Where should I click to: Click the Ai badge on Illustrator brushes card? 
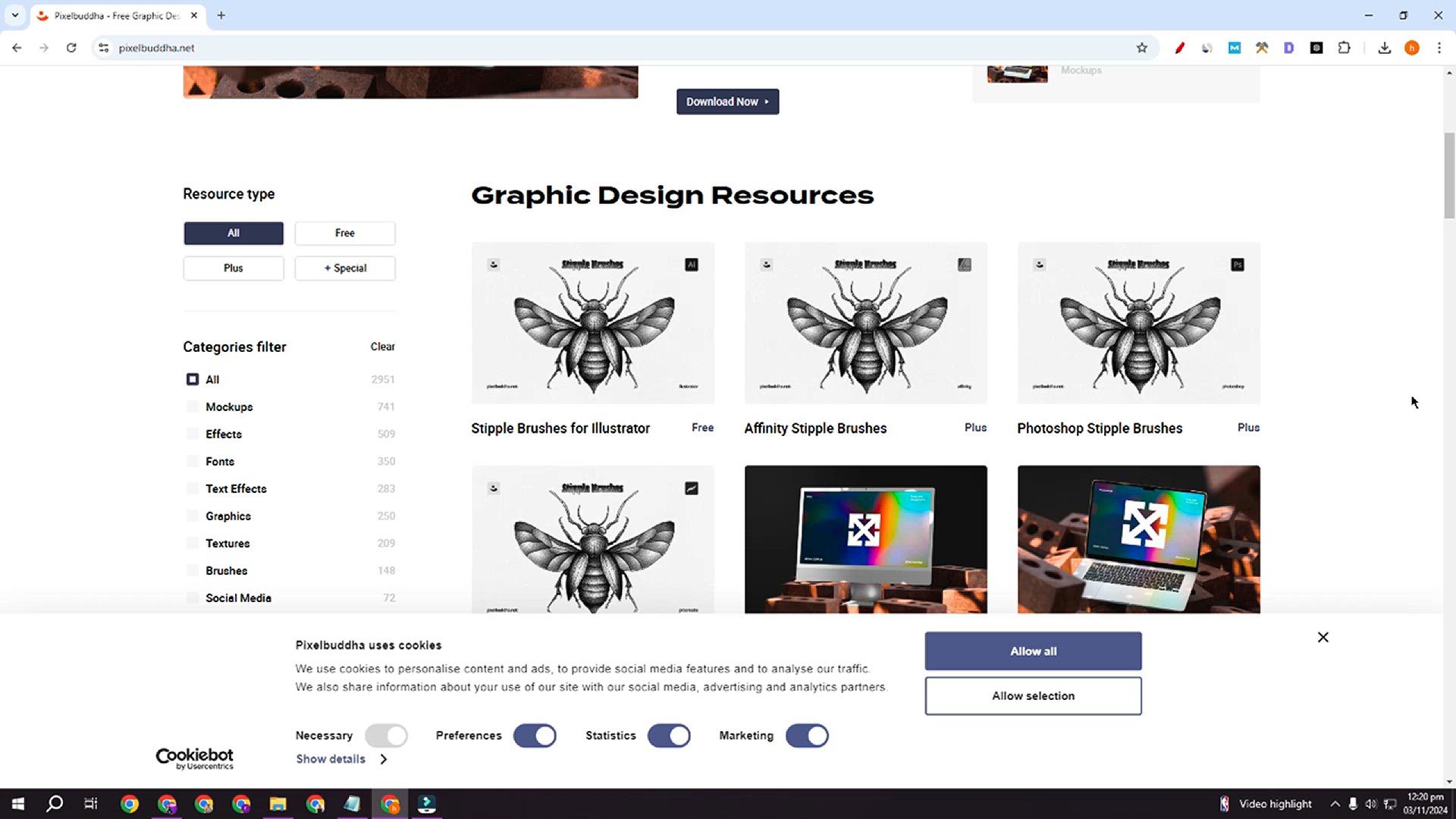[x=692, y=265]
